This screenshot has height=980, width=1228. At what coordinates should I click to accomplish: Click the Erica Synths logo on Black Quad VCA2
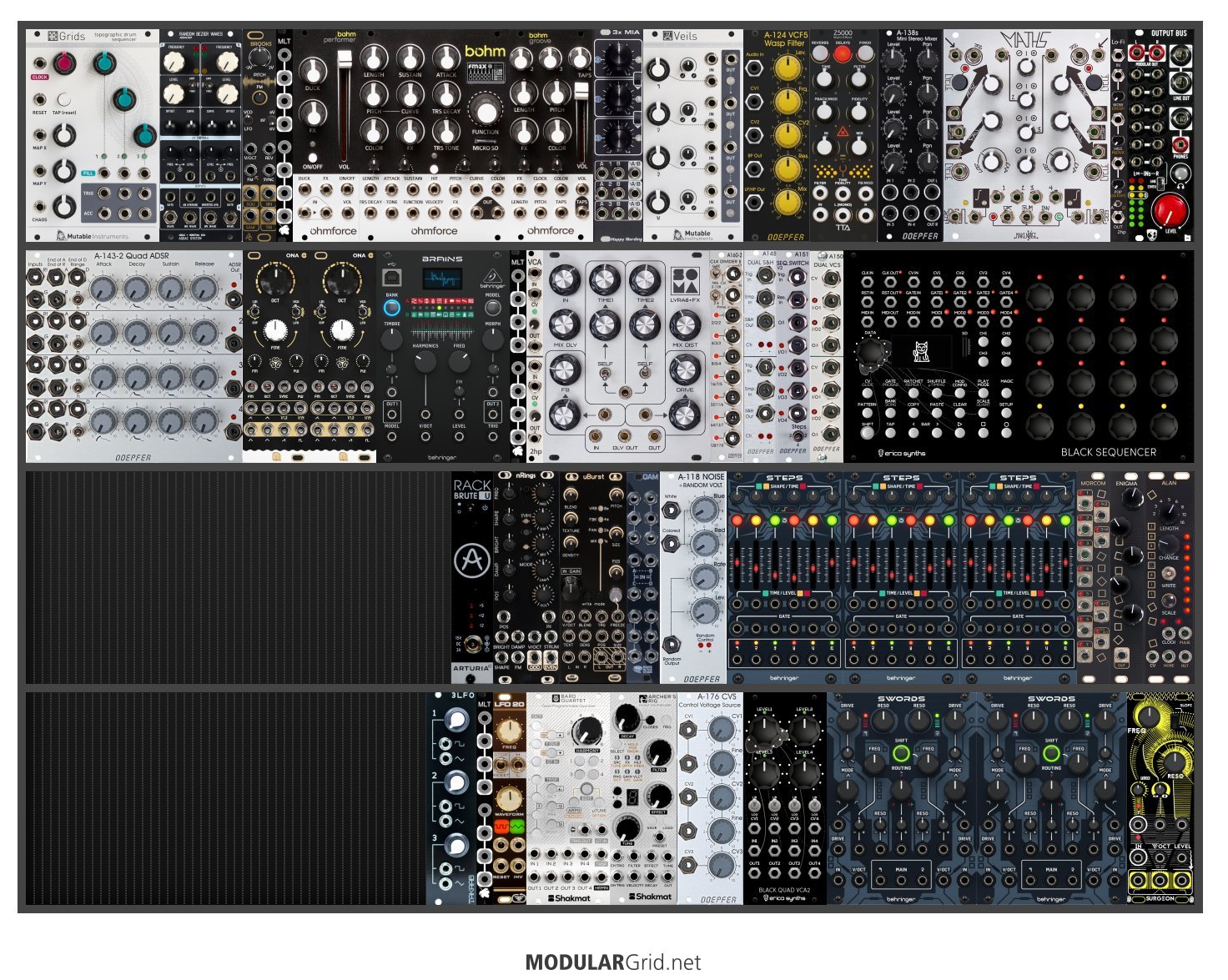point(784,898)
